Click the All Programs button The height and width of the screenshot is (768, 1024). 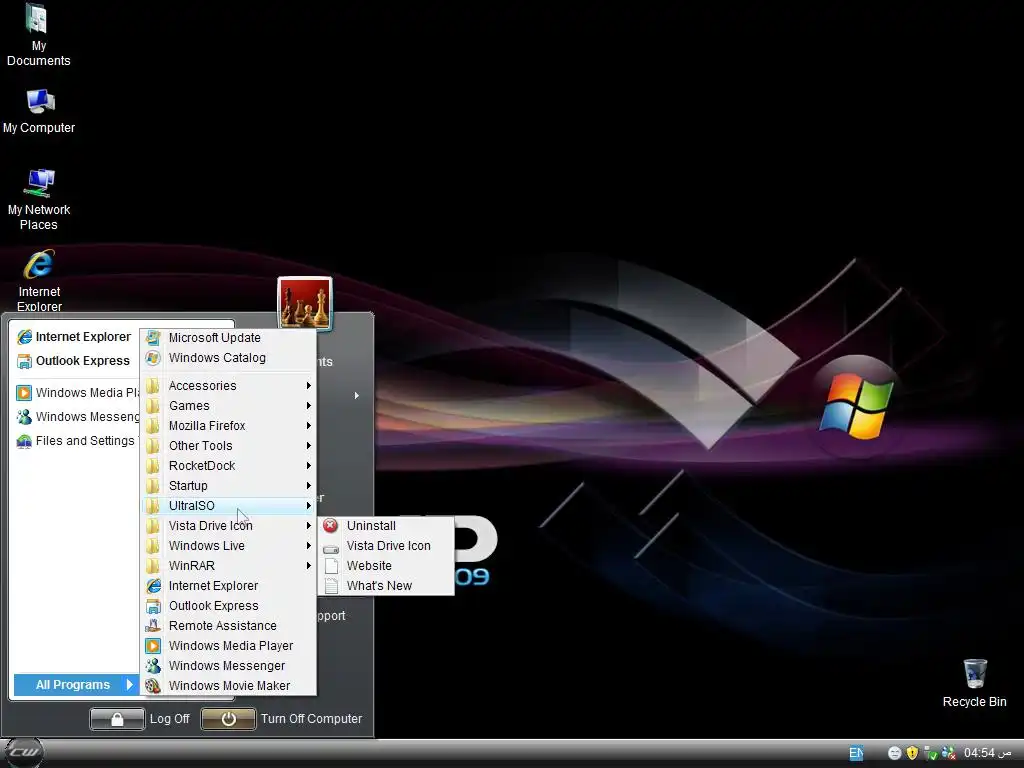[x=76, y=684]
